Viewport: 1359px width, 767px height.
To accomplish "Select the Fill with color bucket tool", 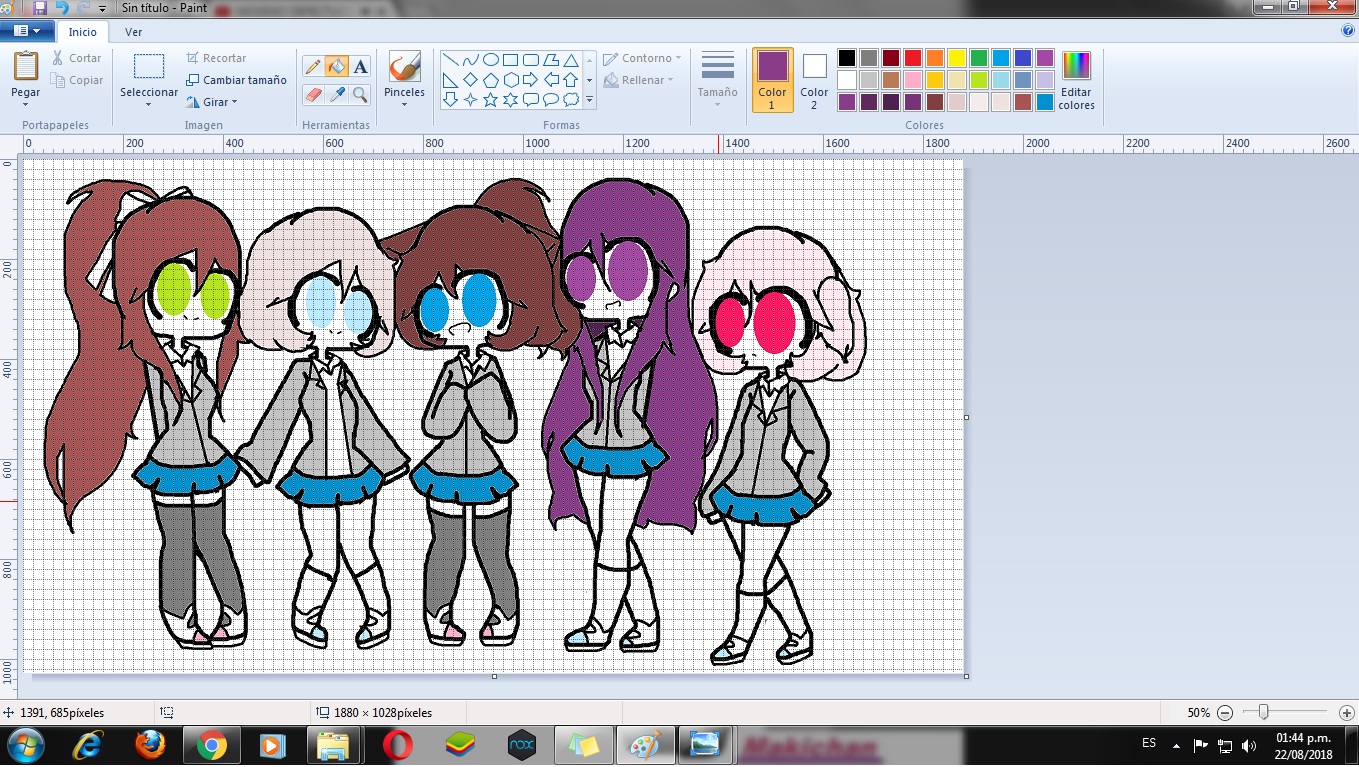I will tap(337, 67).
